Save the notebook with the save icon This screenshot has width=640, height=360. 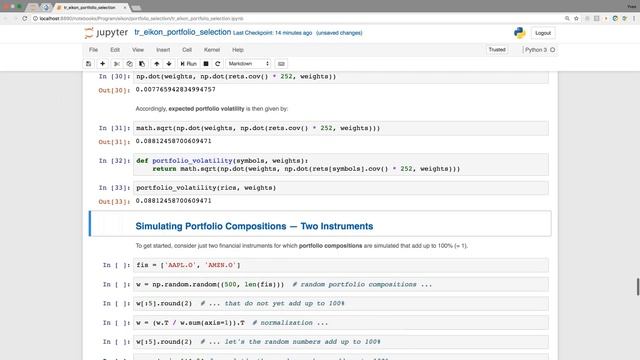click(89, 64)
